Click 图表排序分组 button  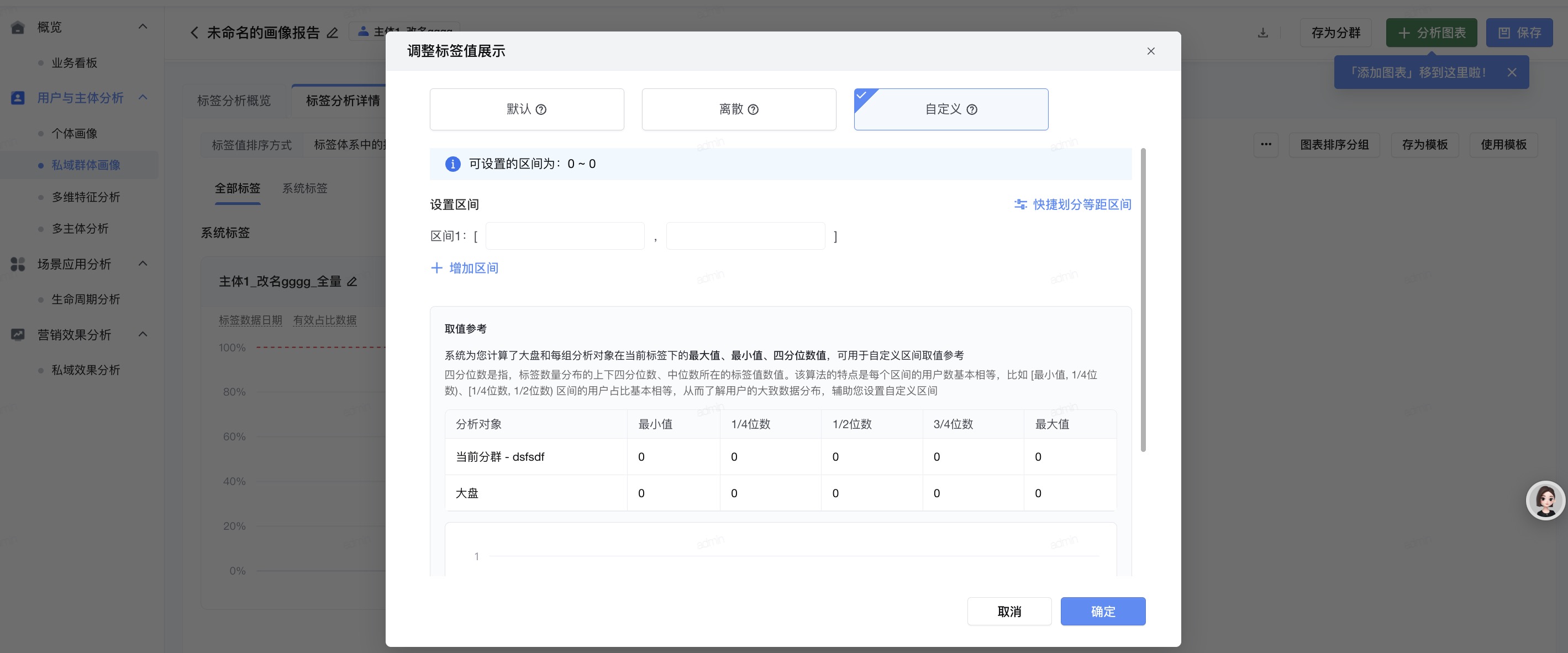1334,145
